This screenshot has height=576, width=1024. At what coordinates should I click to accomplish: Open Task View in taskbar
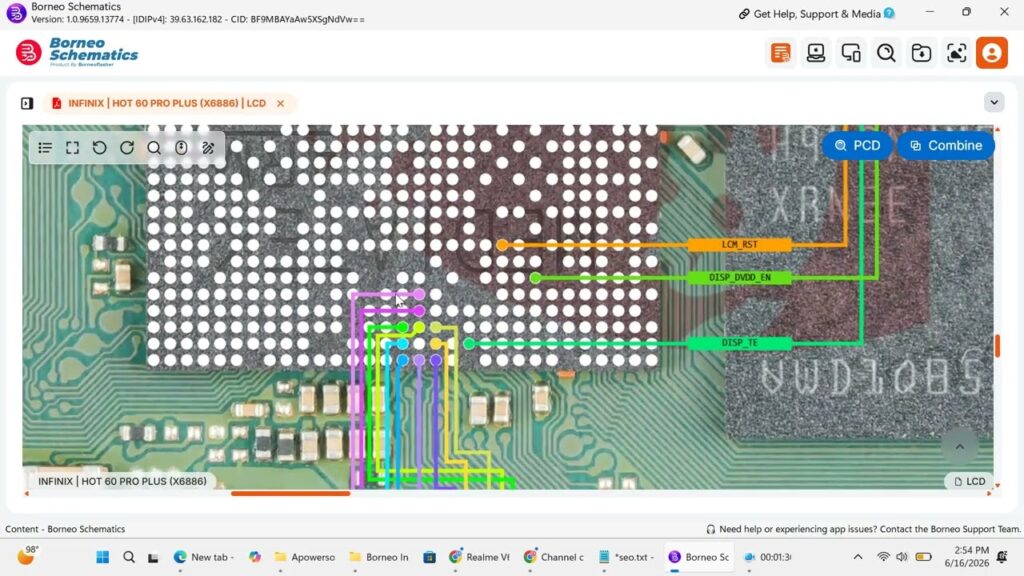click(153, 557)
